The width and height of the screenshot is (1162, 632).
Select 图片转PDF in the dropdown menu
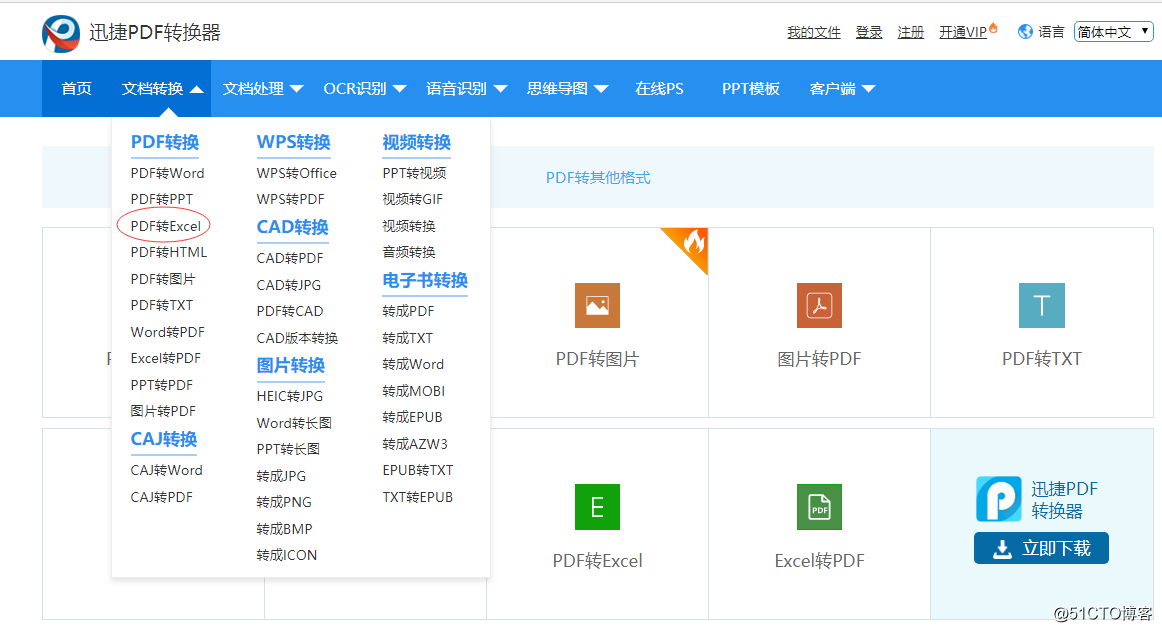pos(163,411)
